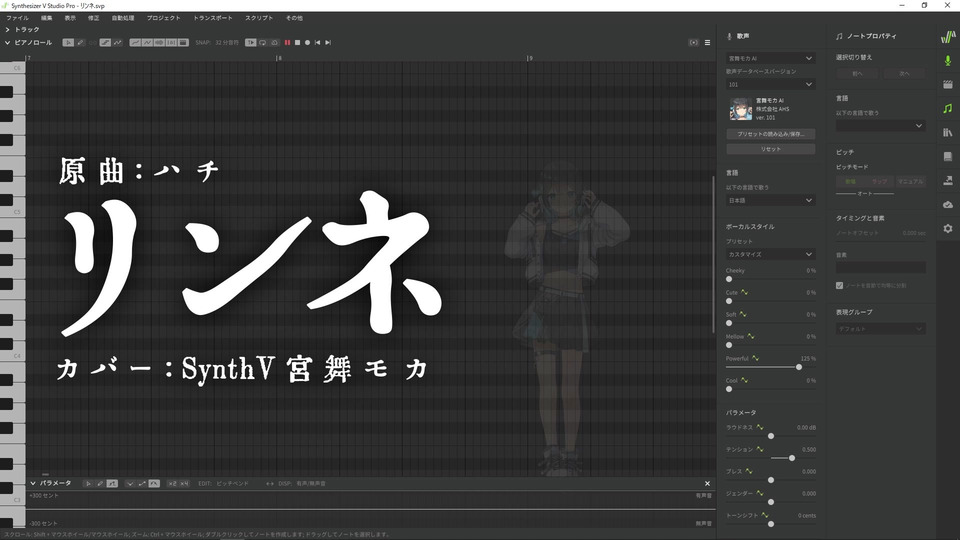Viewport: 960px width, 540px height.
Task: Open settings gear icon in sidebar
Action: click(948, 228)
